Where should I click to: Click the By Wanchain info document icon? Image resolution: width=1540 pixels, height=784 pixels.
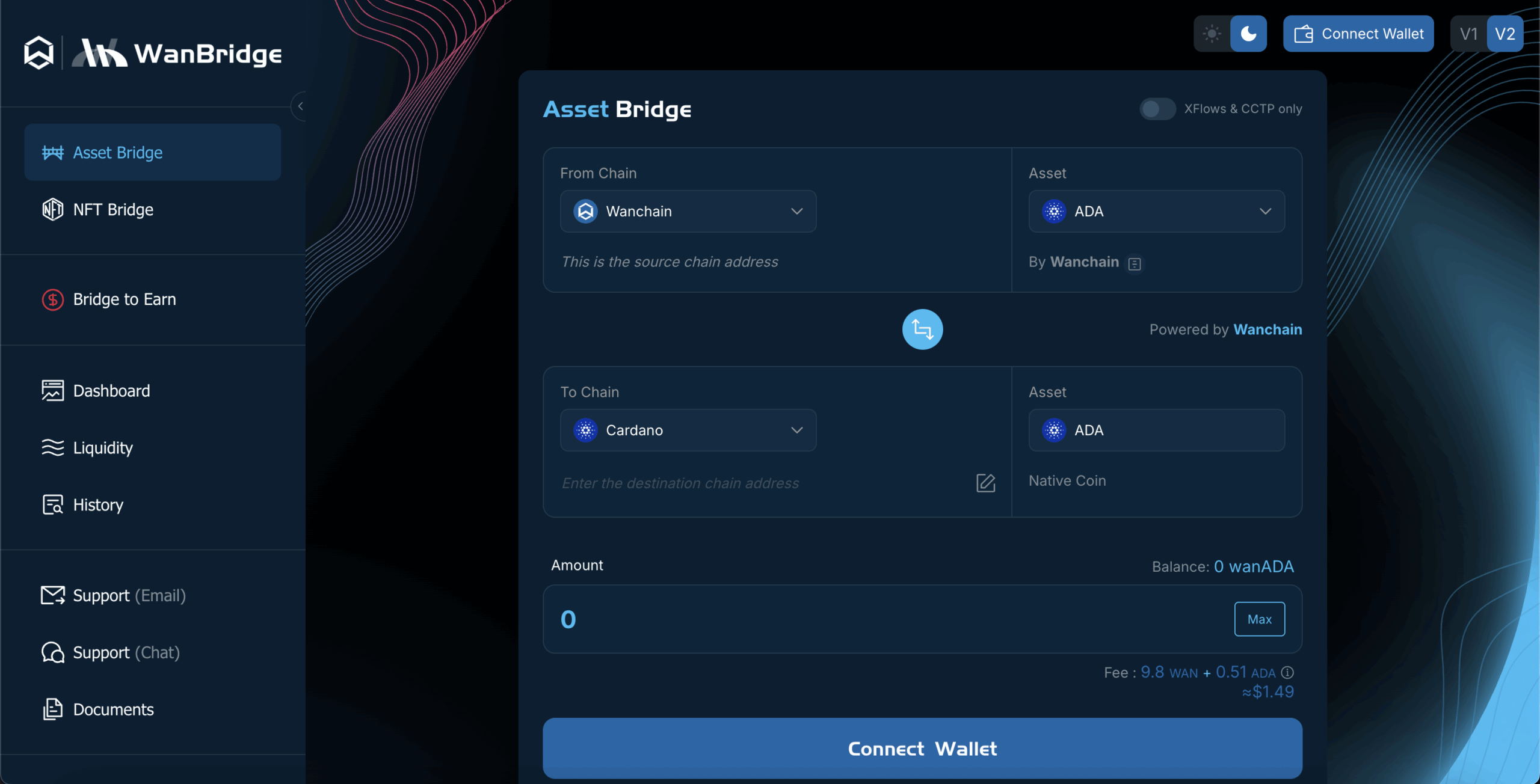pyautogui.click(x=1135, y=264)
